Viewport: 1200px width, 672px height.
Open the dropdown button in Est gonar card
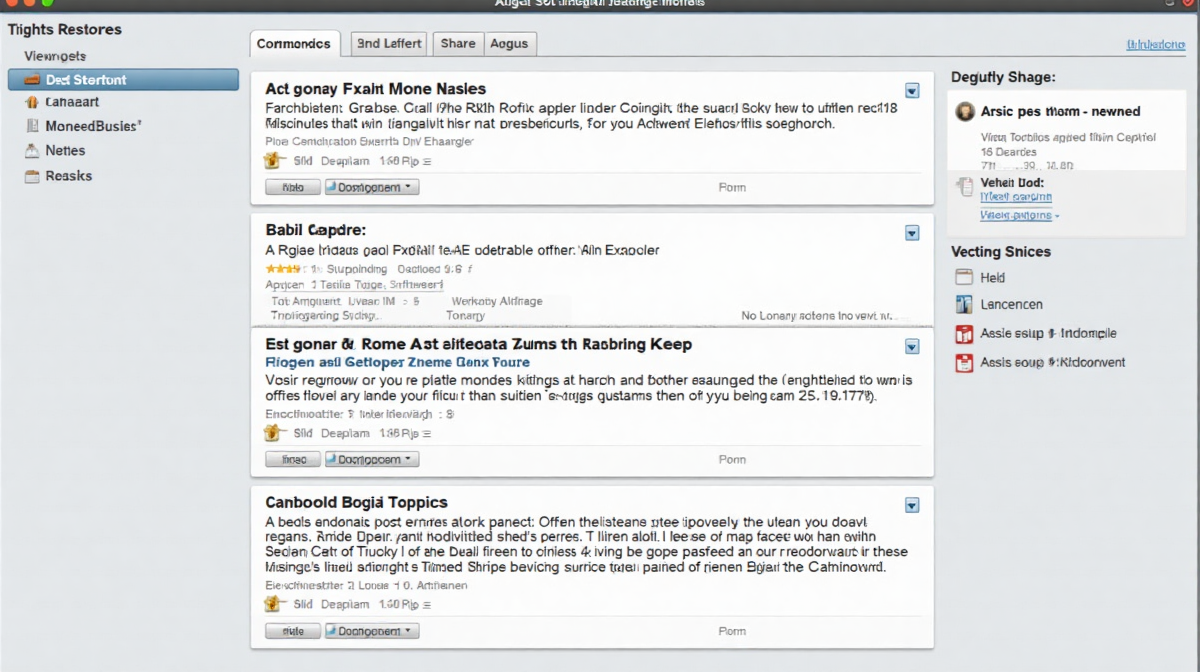pos(912,347)
